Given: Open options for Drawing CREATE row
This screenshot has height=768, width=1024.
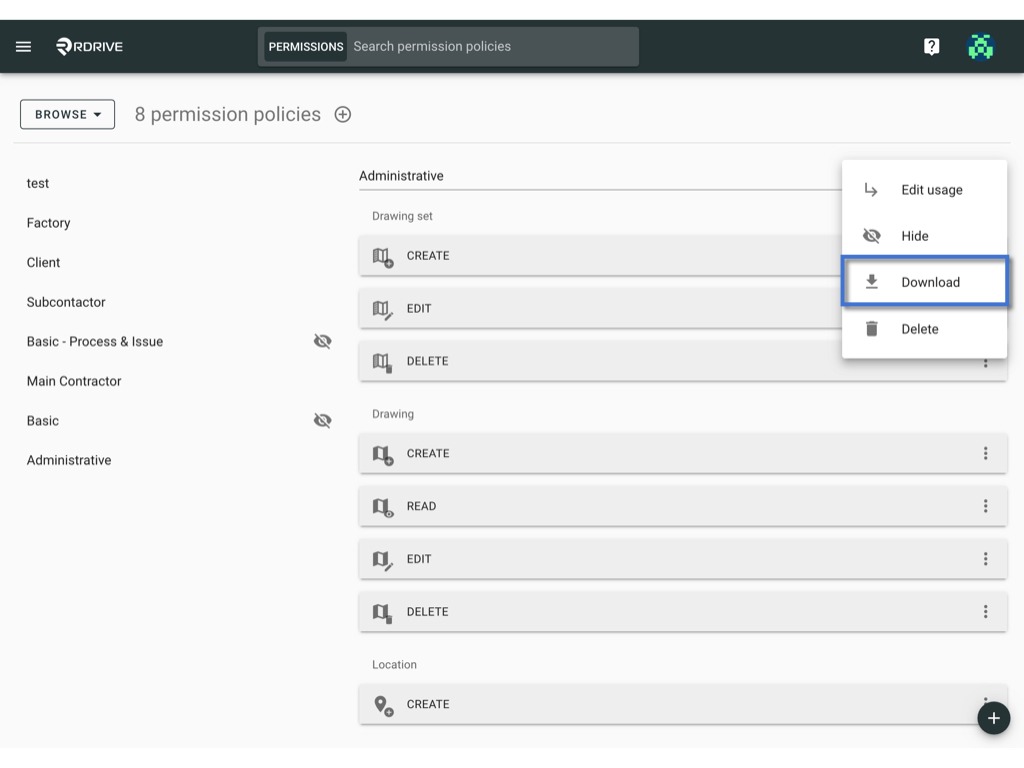Looking at the screenshot, I should tap(985, 453).
